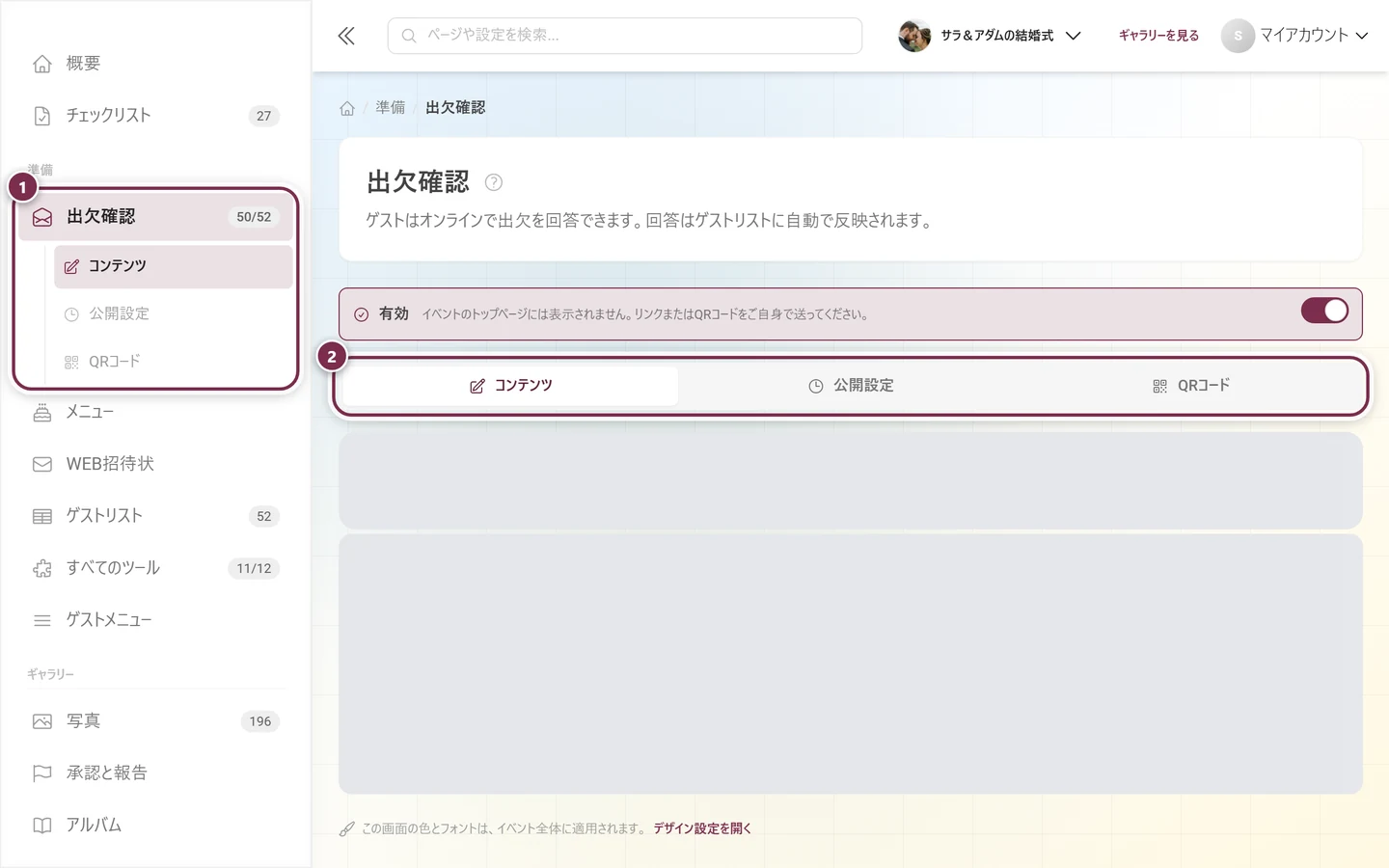This screenshot has height=868, width=1389.
Task: Click the すべてのツール puzzle icon
Action: [x=42, y=568]
